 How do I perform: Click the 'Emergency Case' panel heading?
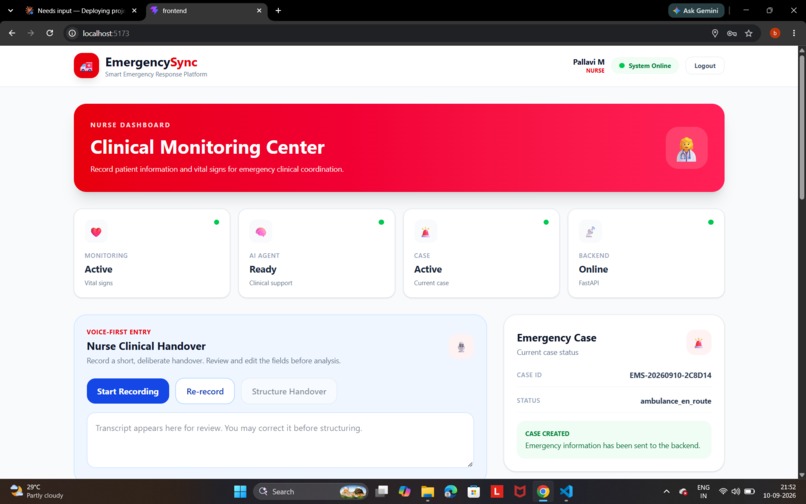point(556,338)
